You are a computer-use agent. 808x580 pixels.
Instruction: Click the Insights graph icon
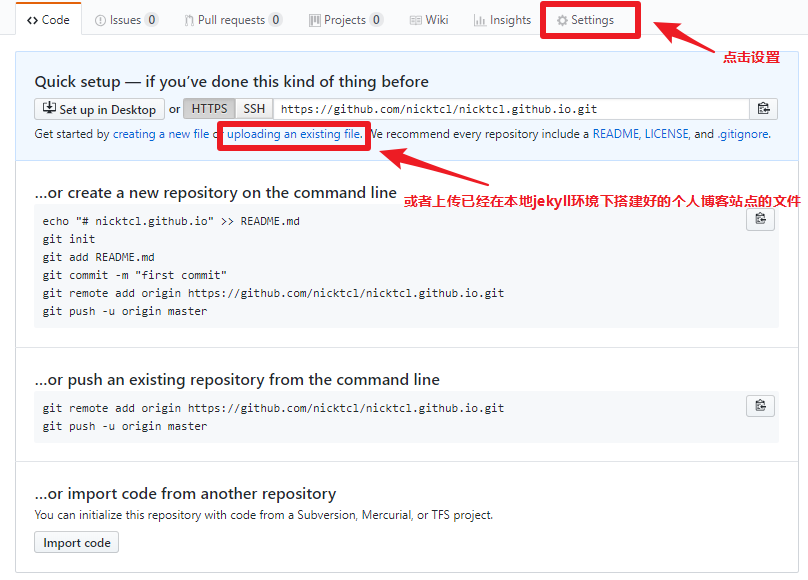pos(480,20)
